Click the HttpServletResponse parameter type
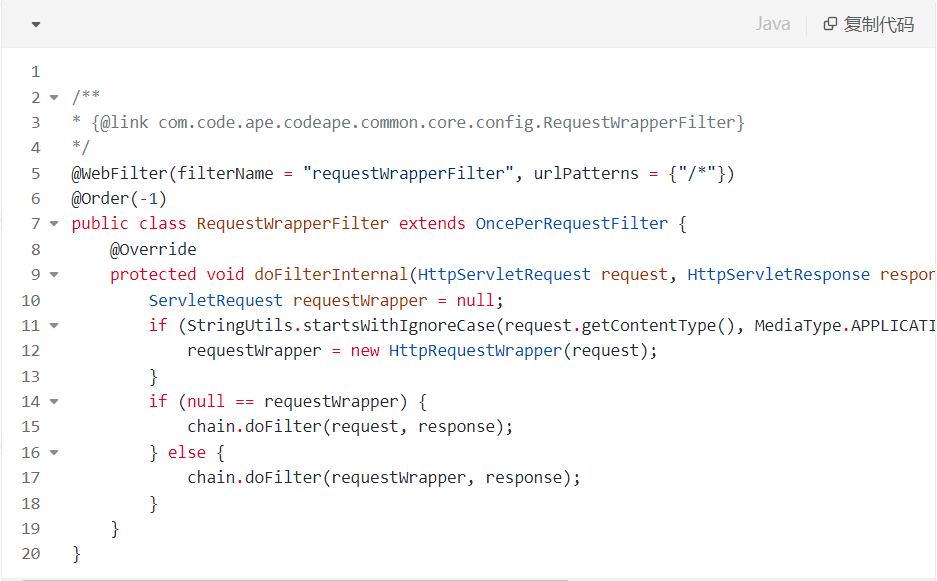Screen dimensions: 937x581 point(779,274)
